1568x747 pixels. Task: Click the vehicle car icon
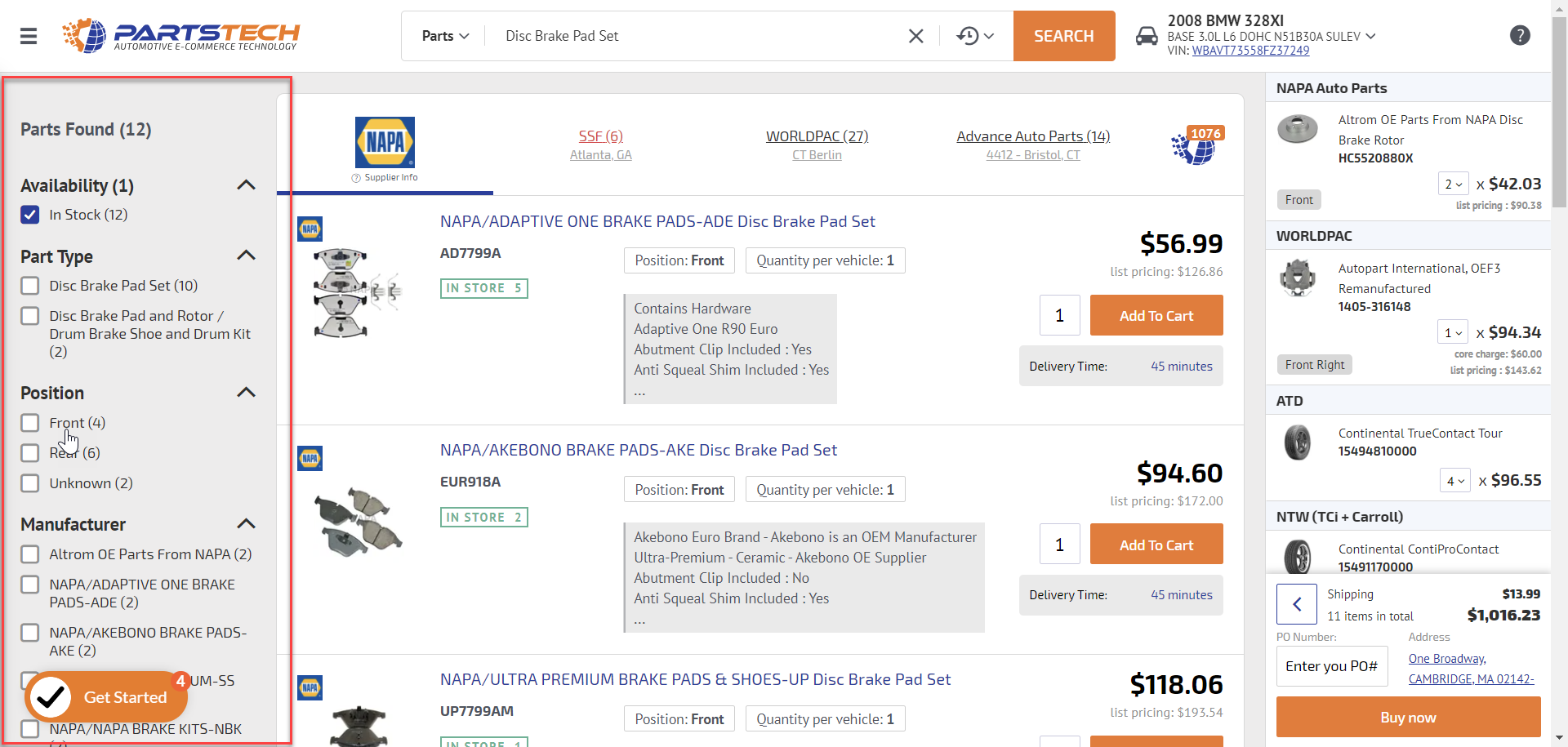[x=1147, y=36]
